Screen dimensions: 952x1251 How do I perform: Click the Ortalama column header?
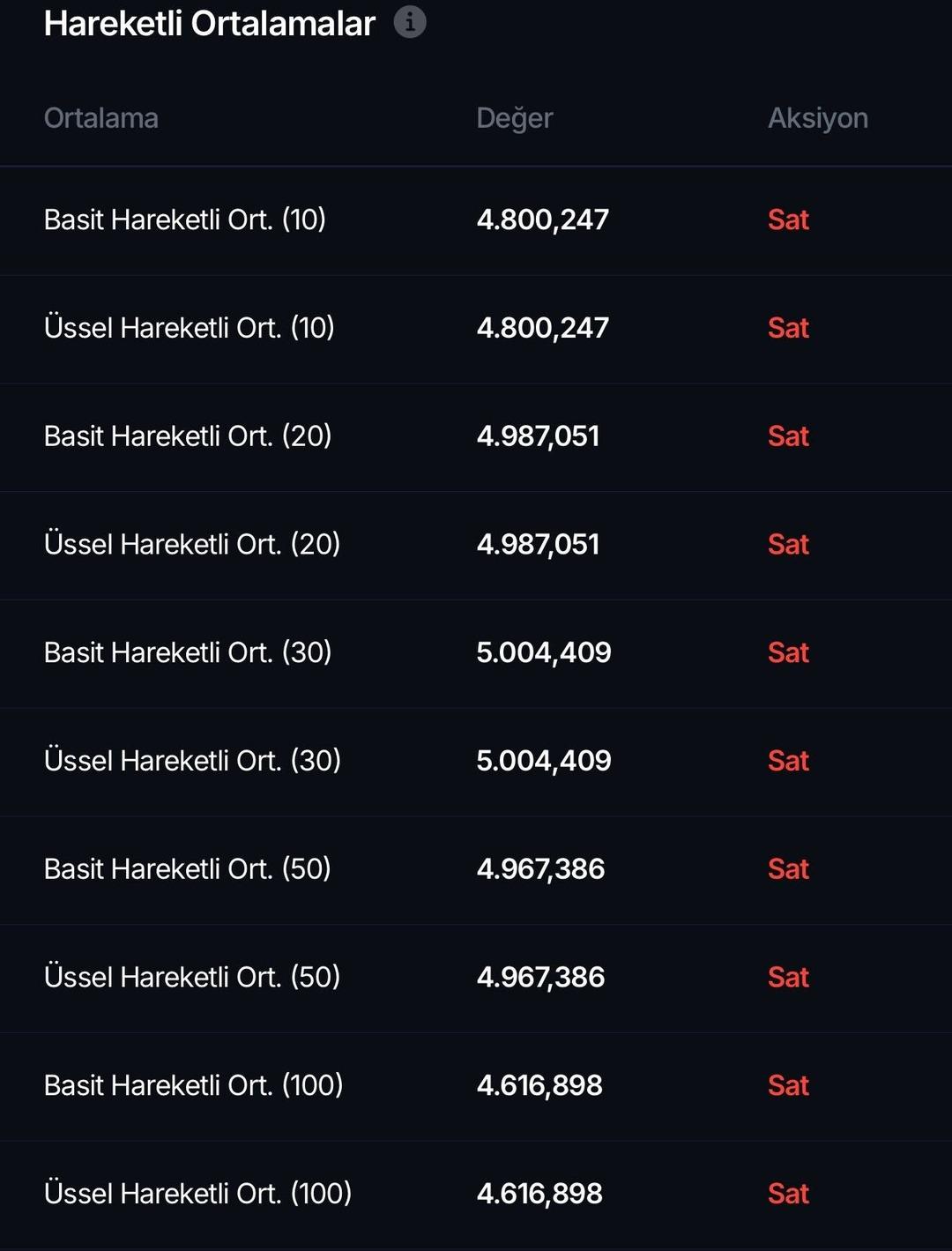(101, 118)
